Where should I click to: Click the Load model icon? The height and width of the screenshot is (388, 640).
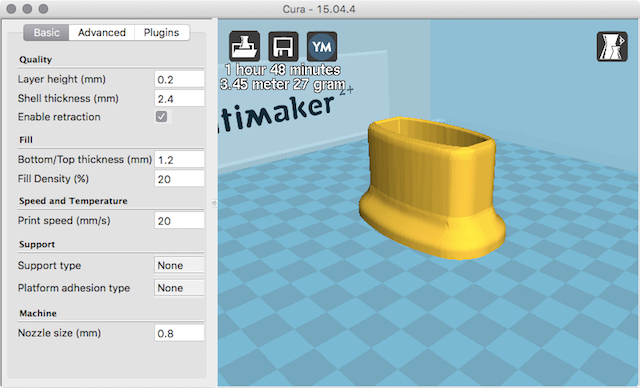click(244, 47)
